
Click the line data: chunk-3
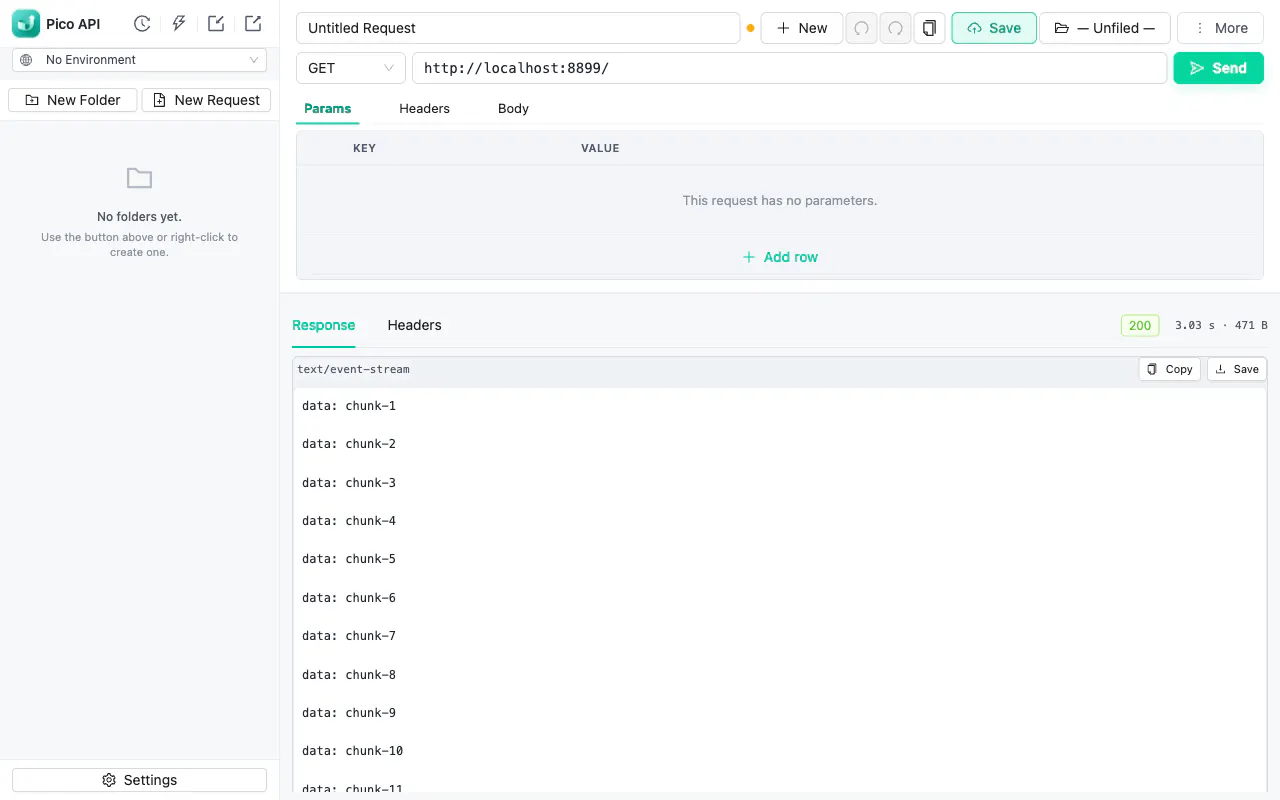pos(349,483)
